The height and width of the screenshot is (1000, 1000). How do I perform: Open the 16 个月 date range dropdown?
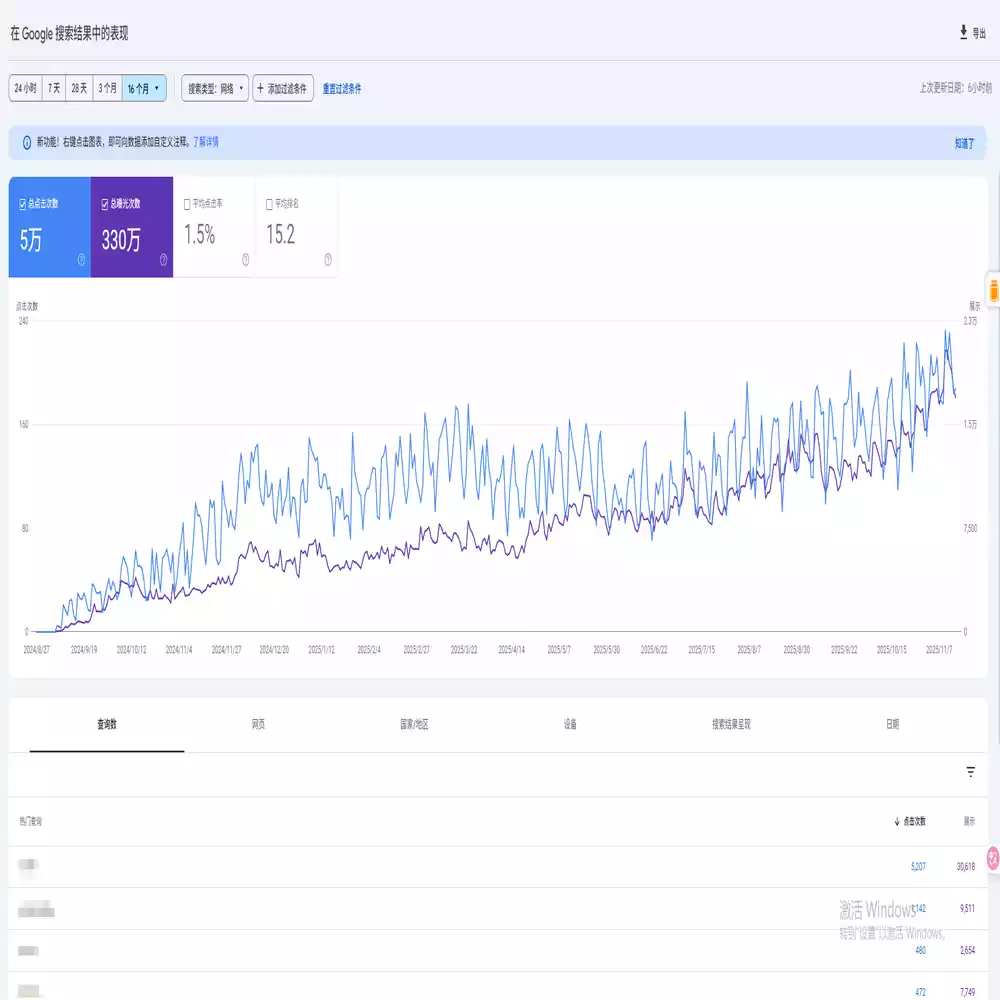point(144,88)
